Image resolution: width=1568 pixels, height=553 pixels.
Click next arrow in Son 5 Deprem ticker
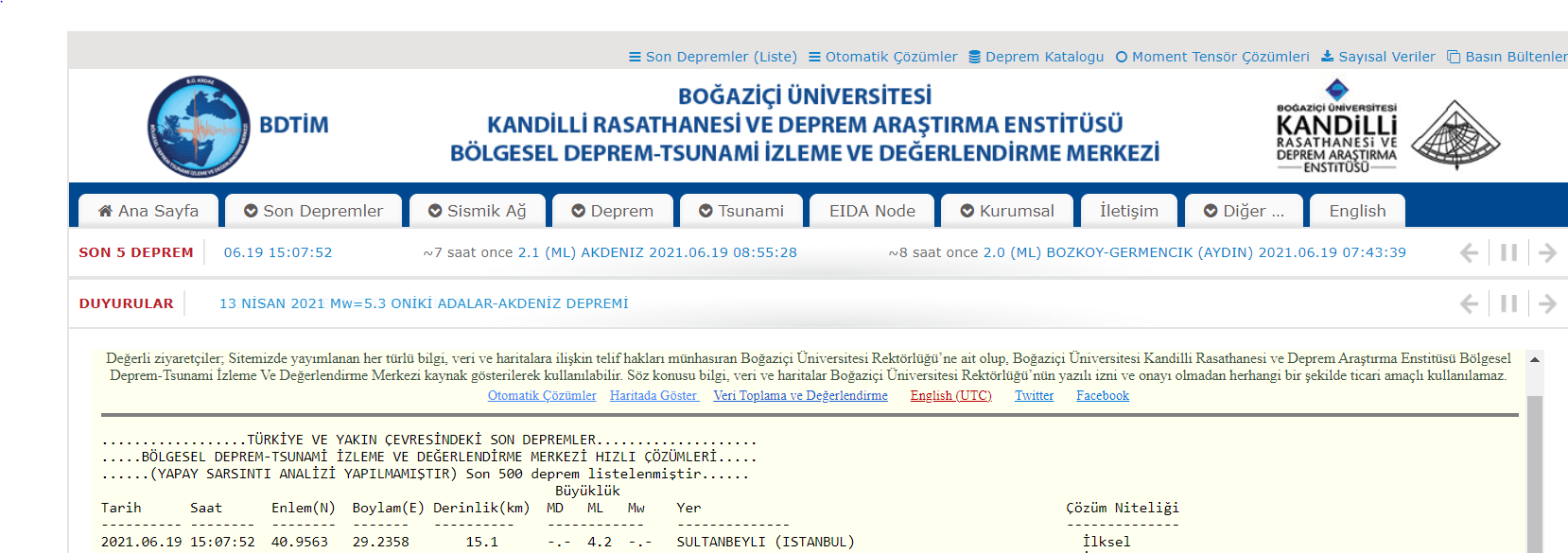click(x=1547, y=252)
